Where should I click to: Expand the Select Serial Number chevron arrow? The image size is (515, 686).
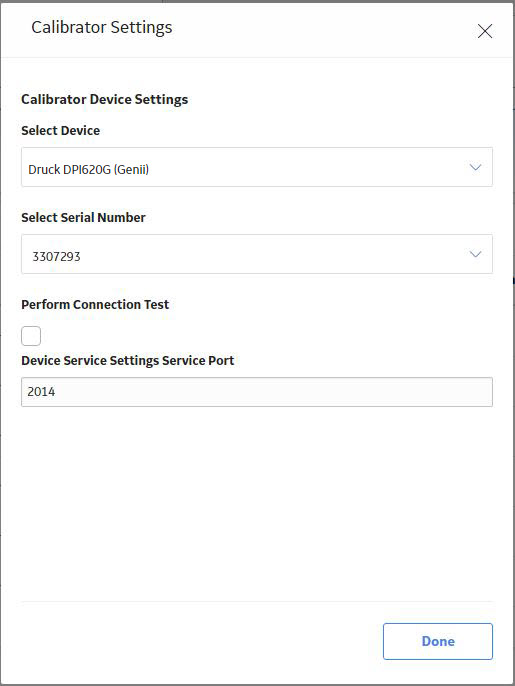[x=475, y=254]
